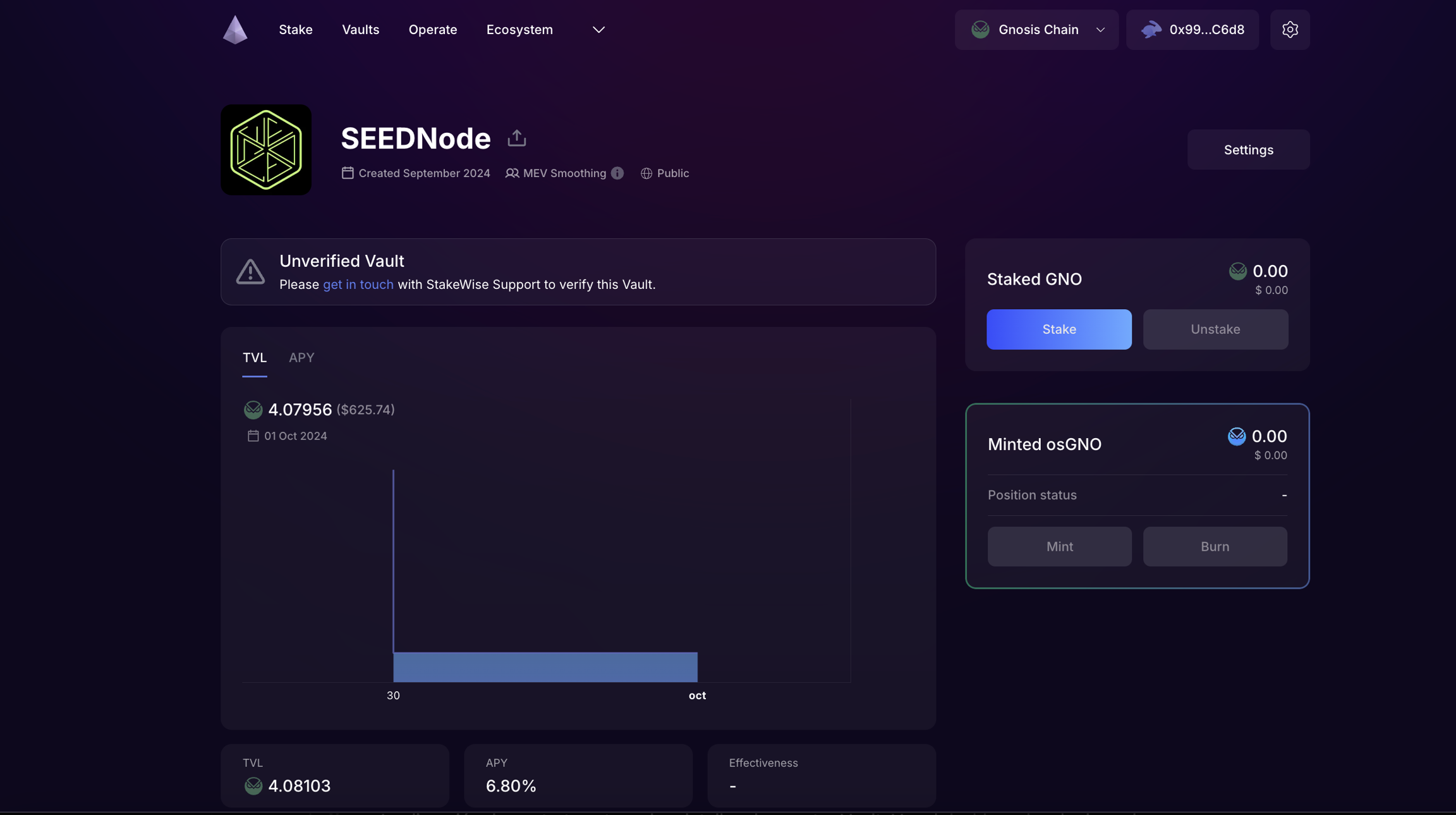The image size is (1456, 815).
Task: Click the share icon beside SEEDNode
Action: pos(516,138)
